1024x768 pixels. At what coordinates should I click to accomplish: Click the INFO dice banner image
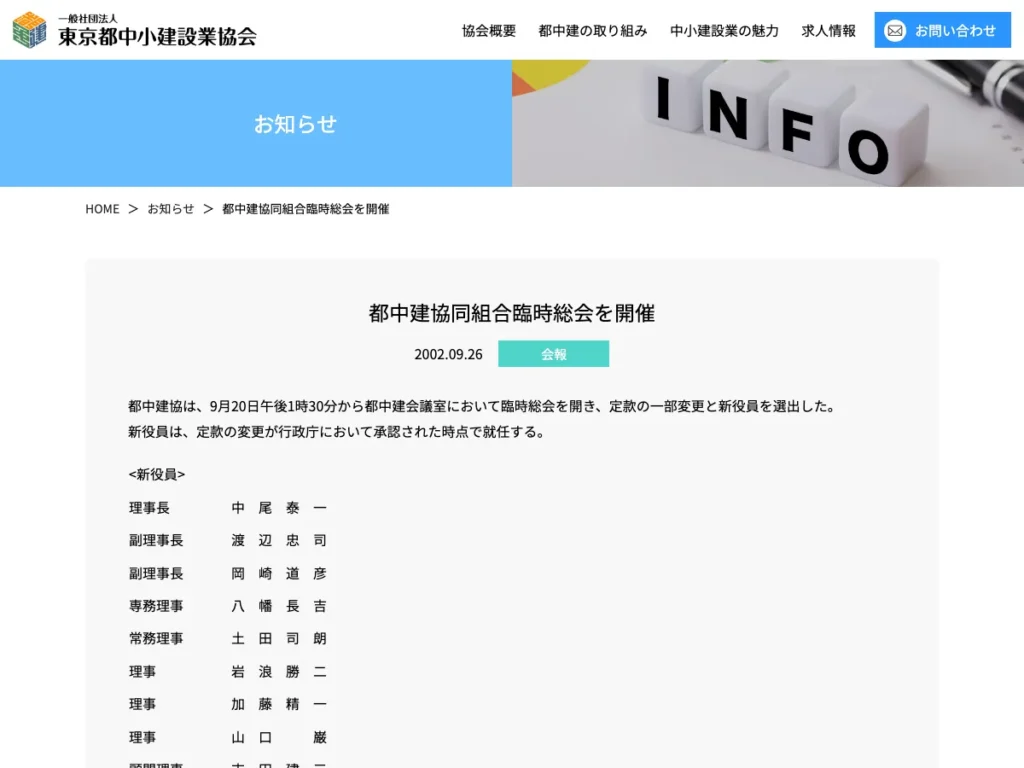click(768, 123)
